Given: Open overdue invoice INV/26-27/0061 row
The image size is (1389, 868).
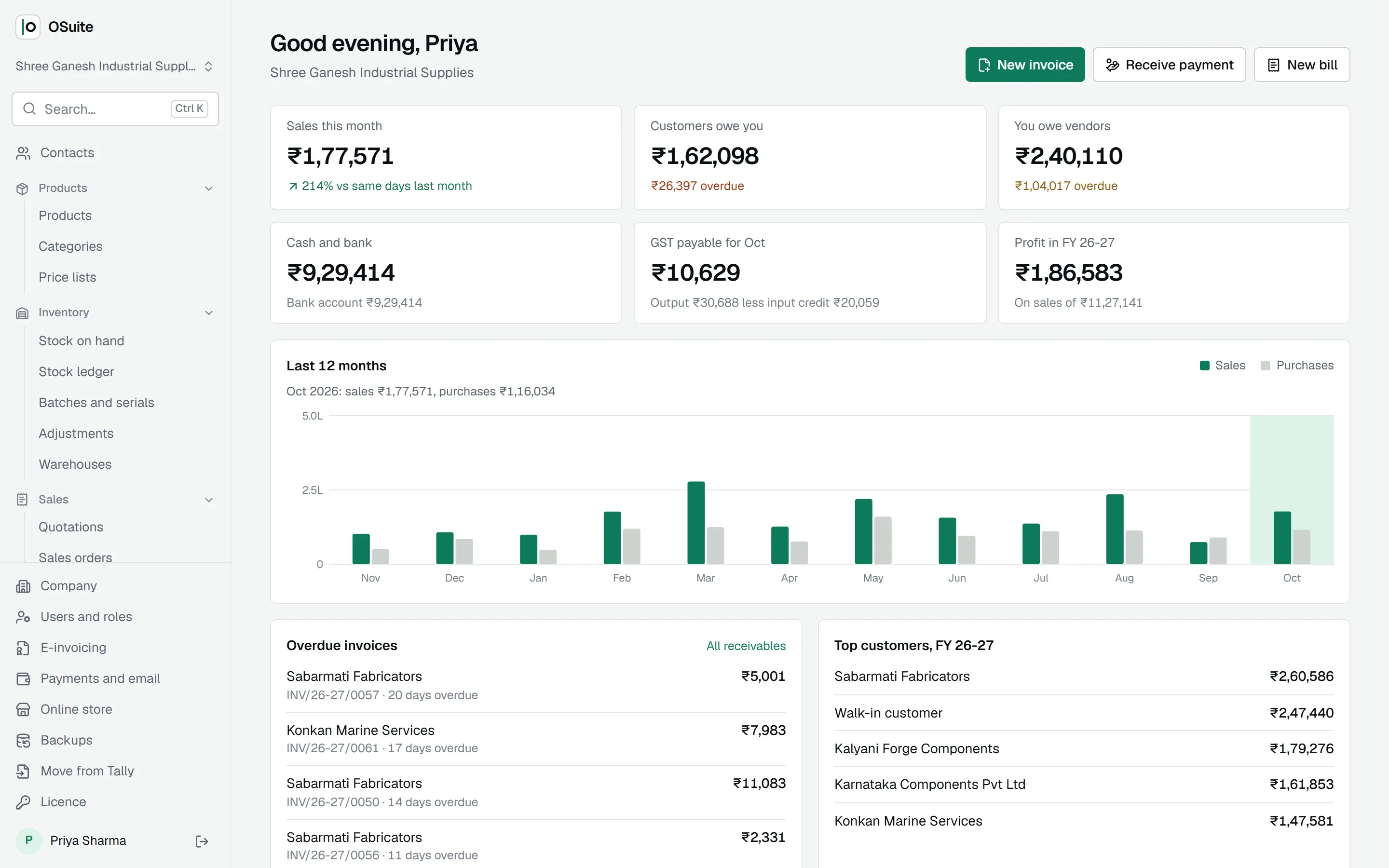Looking at the screenshot, I should tap(536, 739).
